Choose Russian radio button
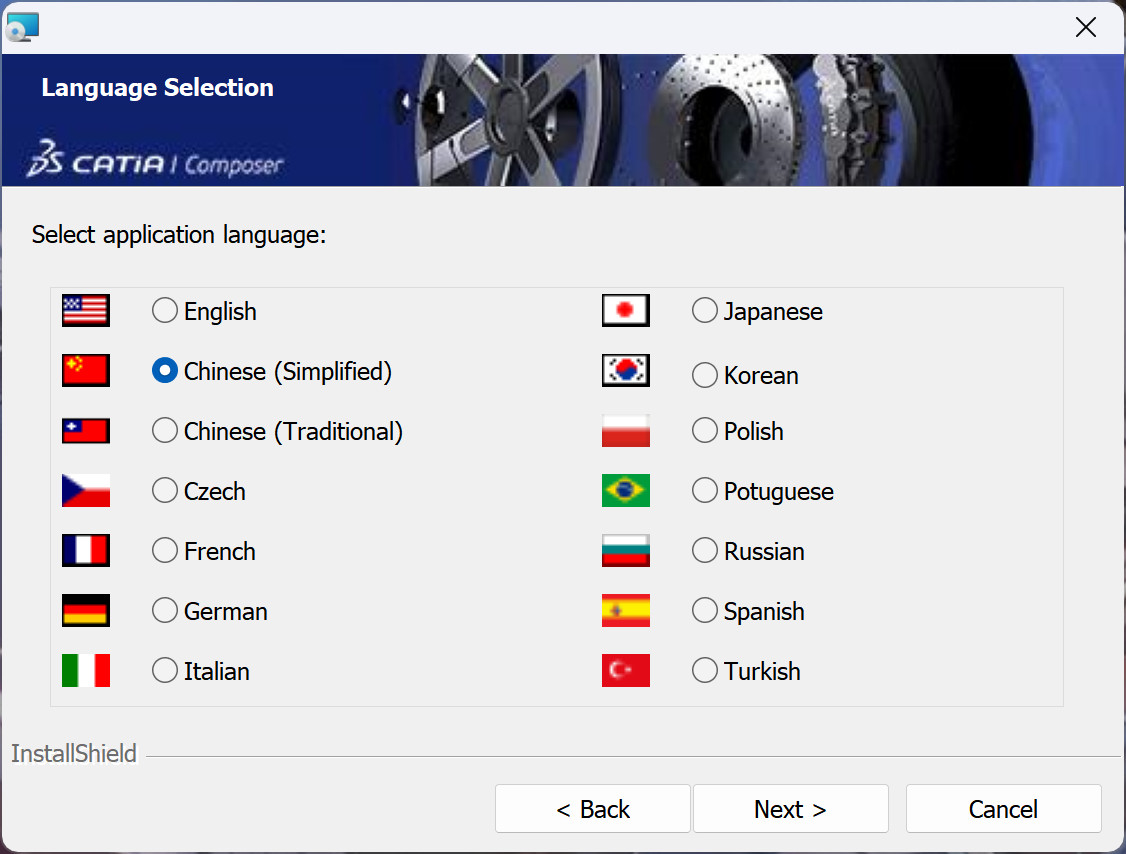1126x854 pixels. pos(705,551)
